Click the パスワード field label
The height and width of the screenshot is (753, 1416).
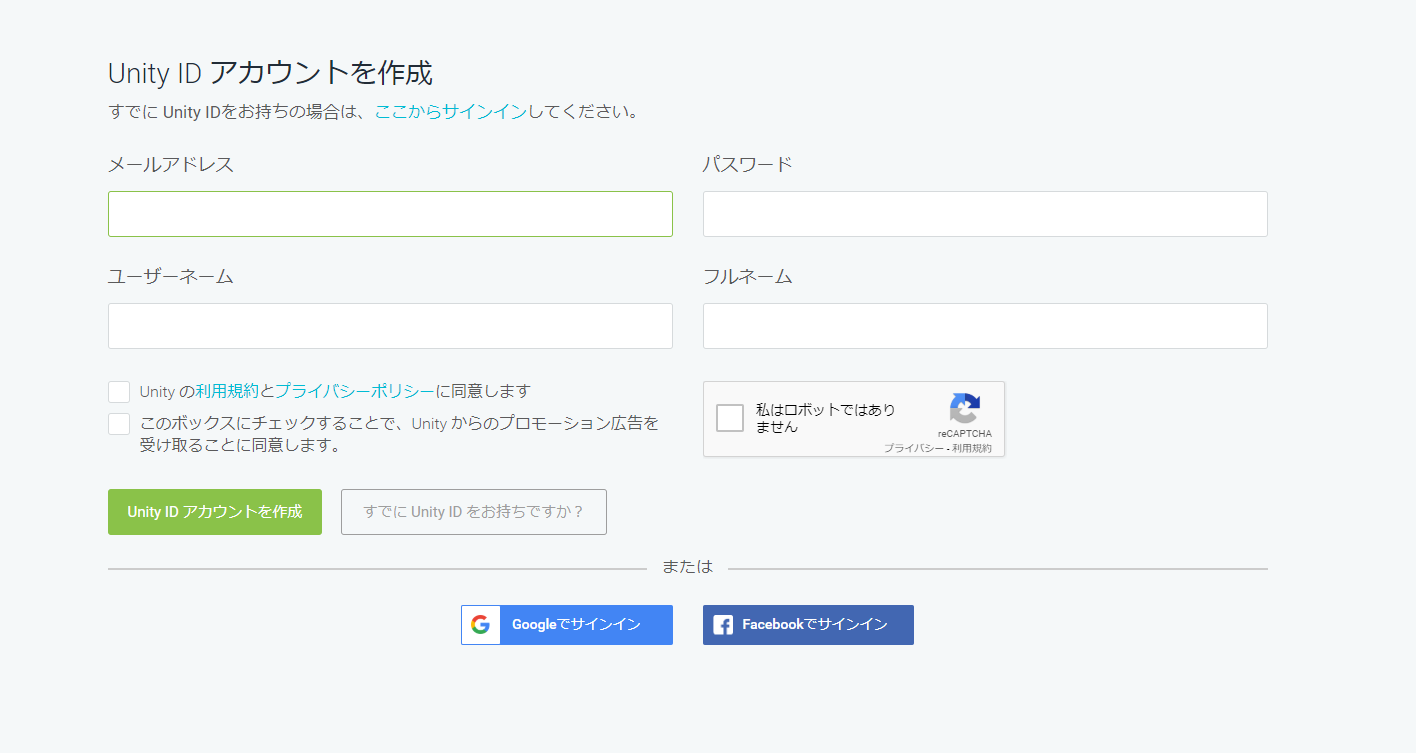[x=748, y=165]
